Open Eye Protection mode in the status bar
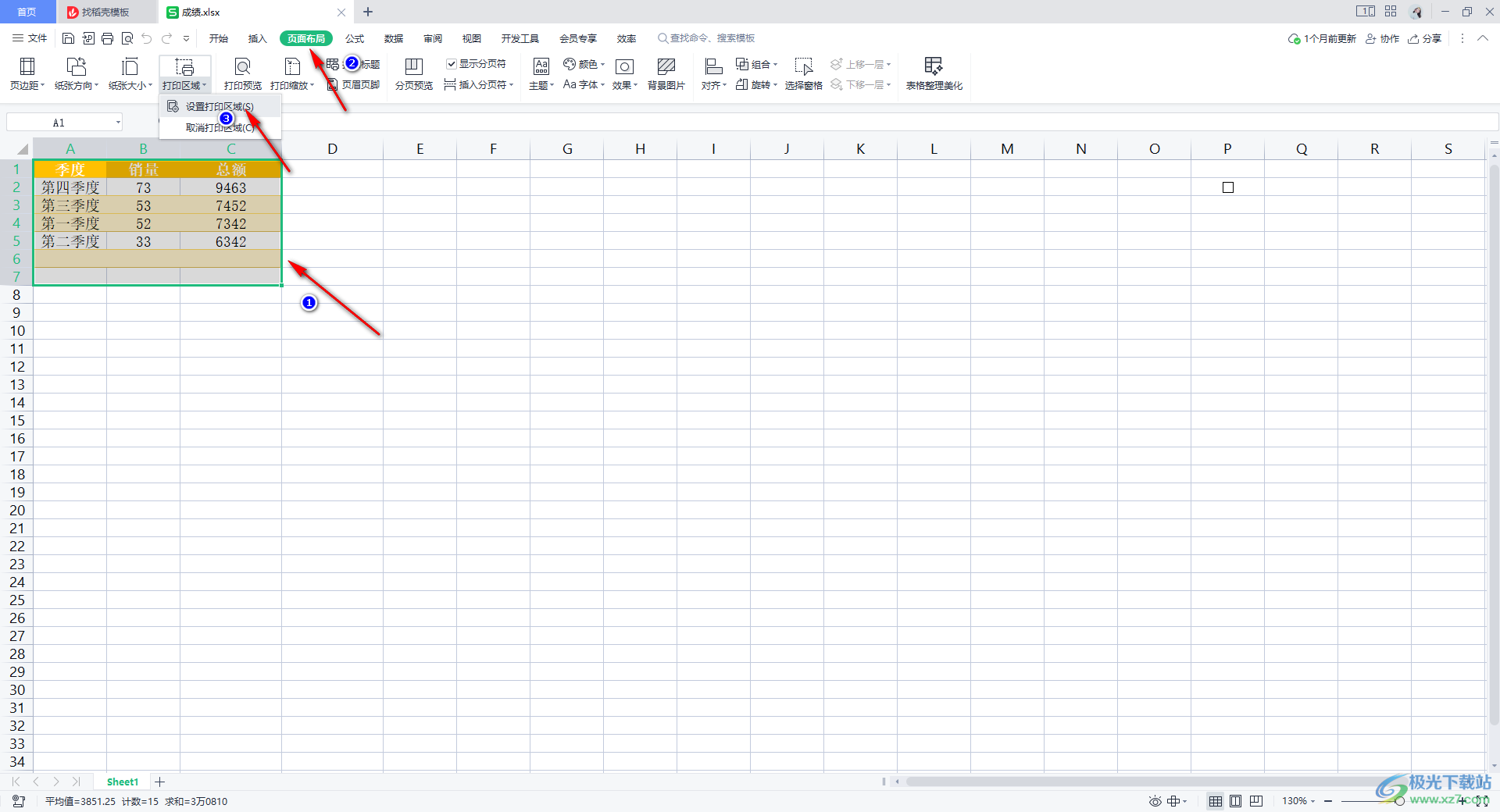 click(1155, 801)
